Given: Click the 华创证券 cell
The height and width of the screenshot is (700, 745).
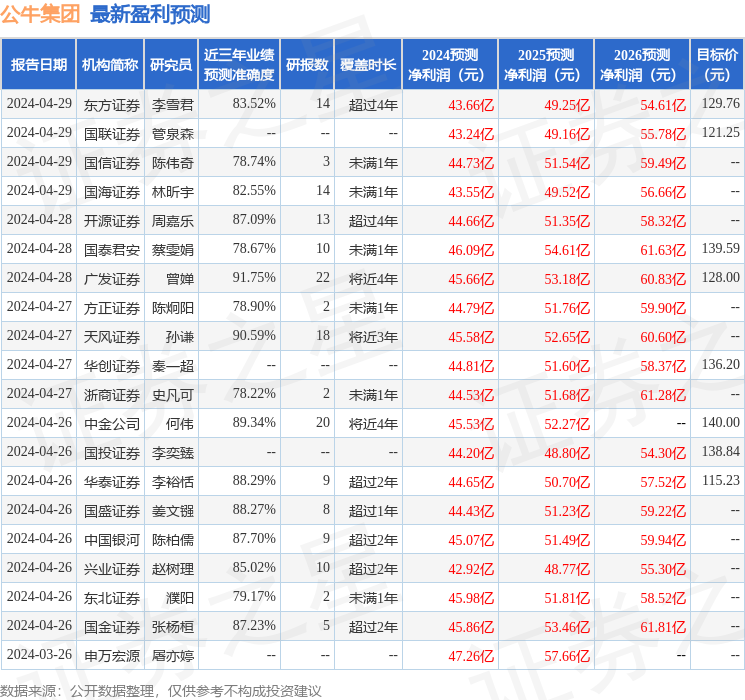Looking at the screenshot, I should click(112, 365).
